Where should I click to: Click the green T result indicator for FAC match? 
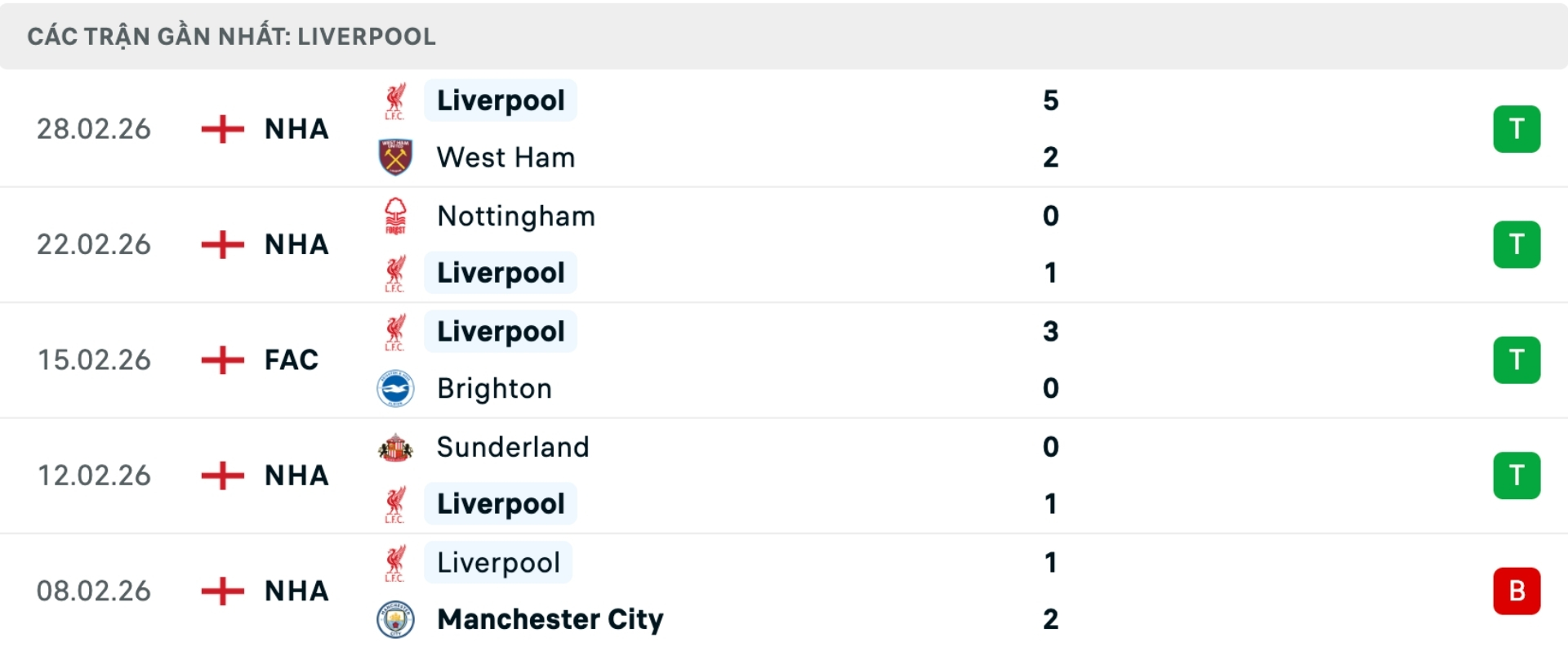[1517, 359]
